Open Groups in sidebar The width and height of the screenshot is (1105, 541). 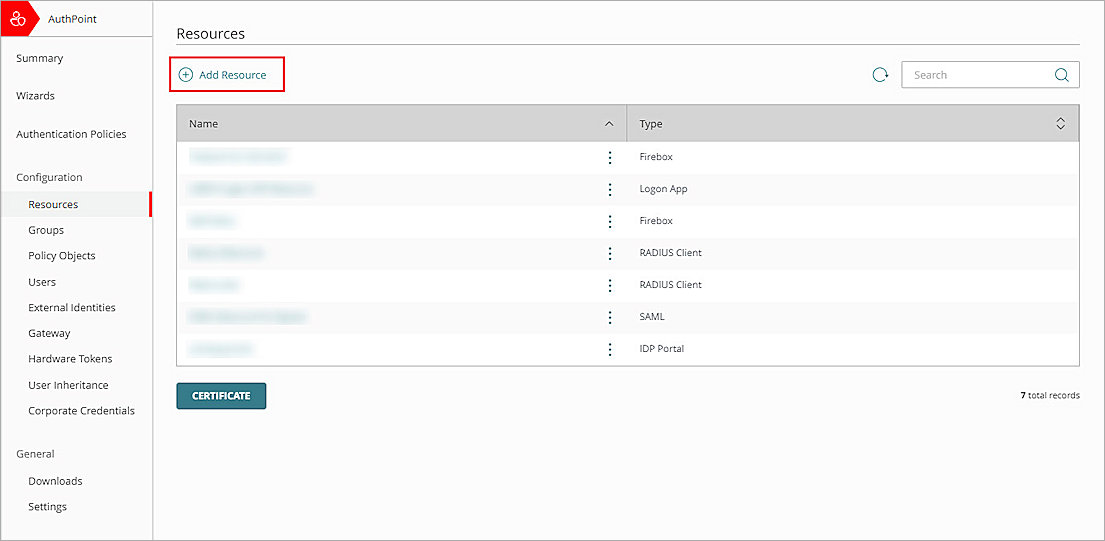pyautogui.click(x=46, y=230)
